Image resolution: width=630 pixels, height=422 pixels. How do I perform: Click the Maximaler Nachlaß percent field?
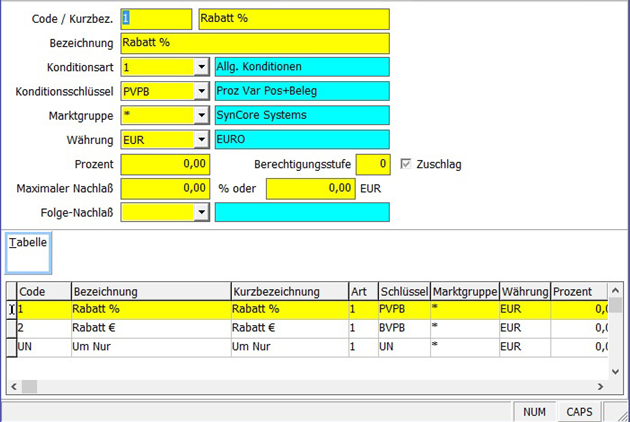165,188
